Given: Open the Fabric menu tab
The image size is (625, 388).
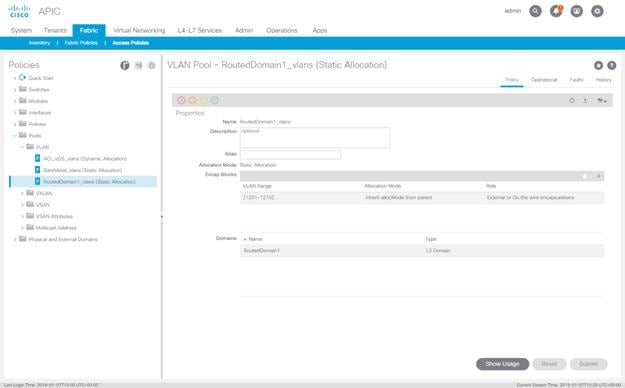Looking at the screenshot, I should 89,30.
